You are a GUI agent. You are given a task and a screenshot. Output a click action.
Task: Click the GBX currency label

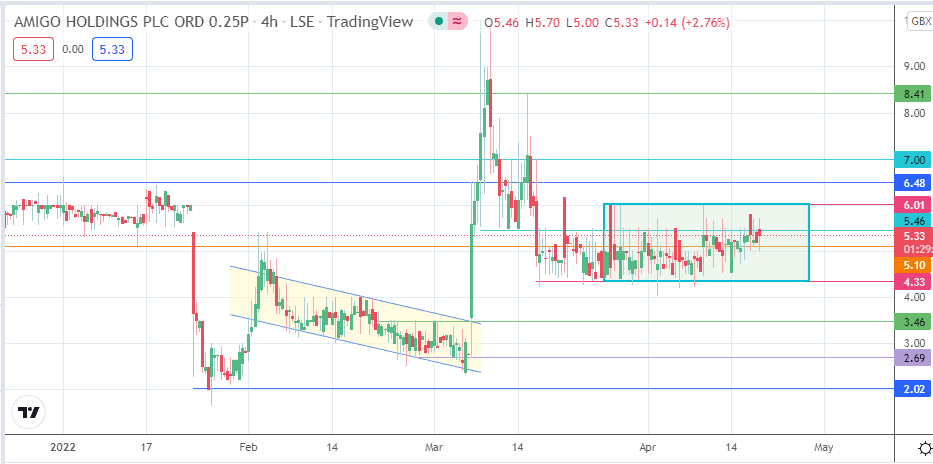920,22
